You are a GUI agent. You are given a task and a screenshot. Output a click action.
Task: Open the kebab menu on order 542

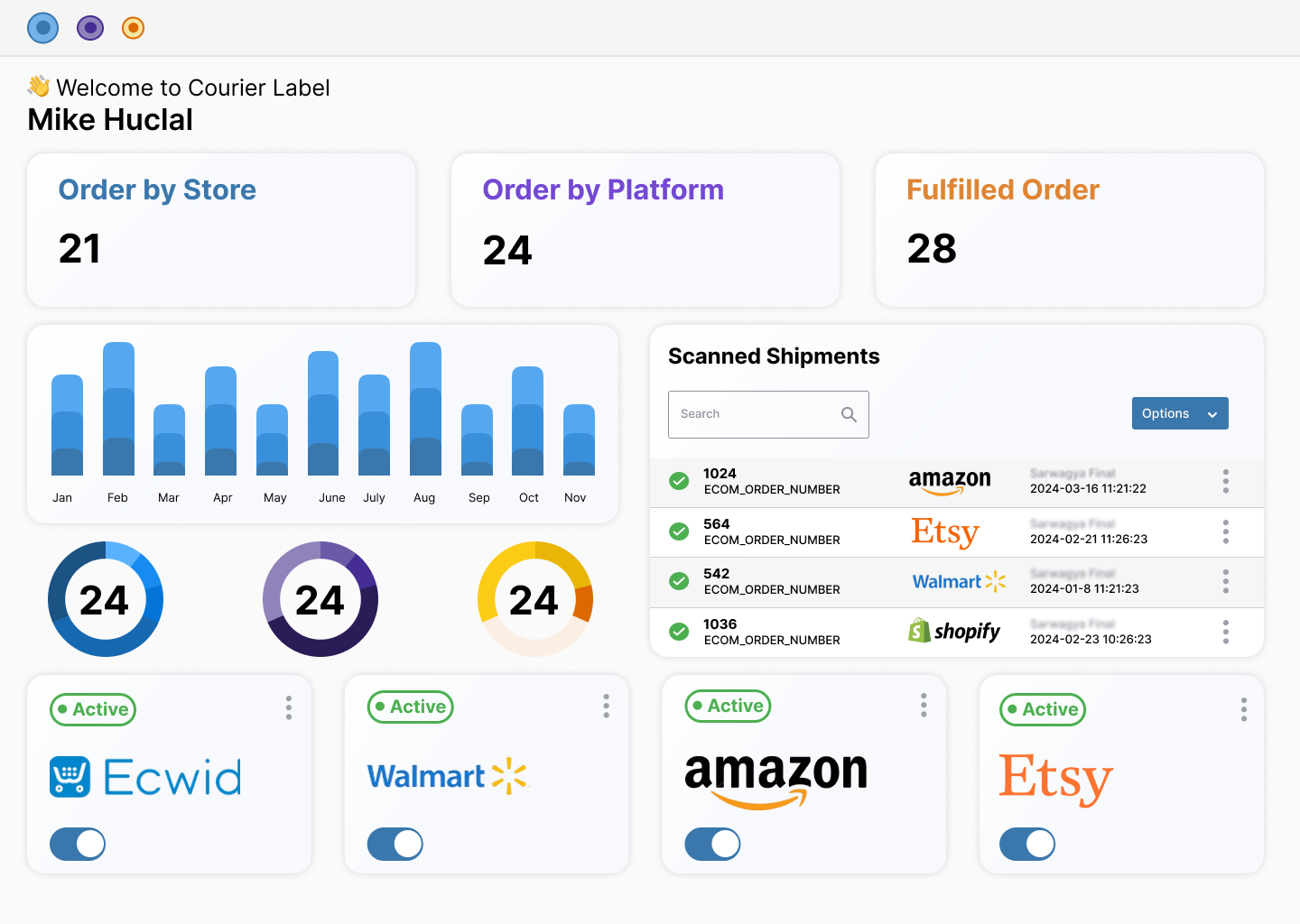(x=1225, y=582)
